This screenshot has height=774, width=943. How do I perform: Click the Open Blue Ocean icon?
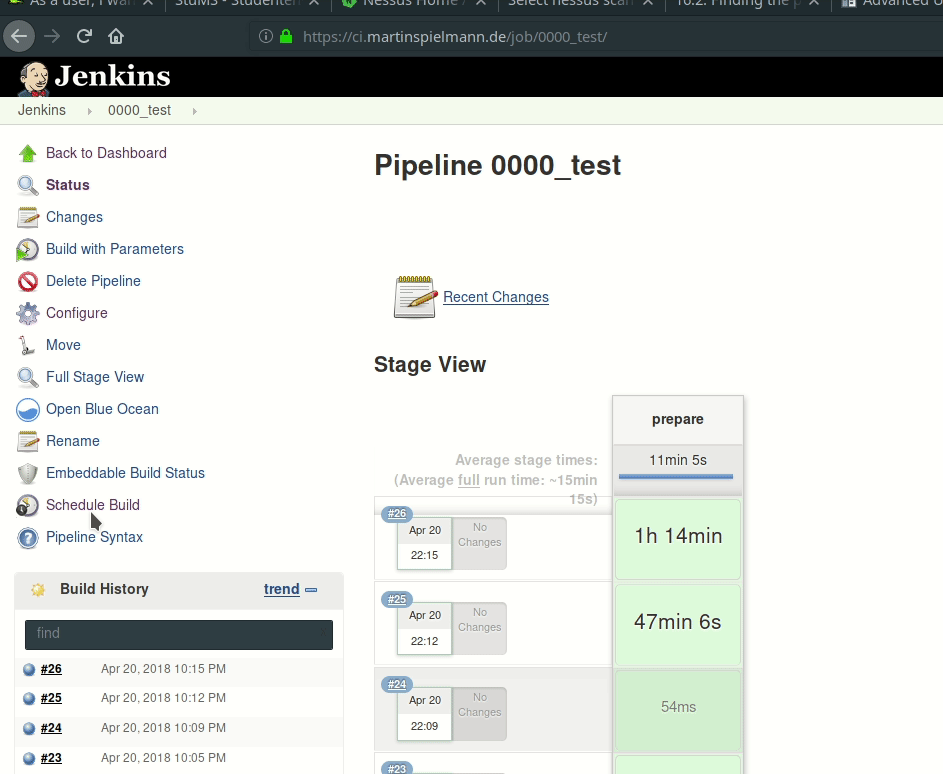[x=28, y=409]
